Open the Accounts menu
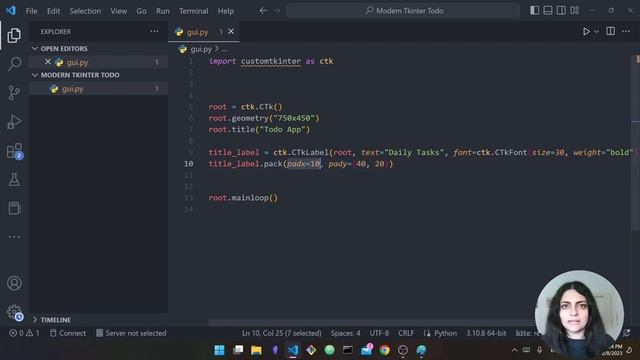This screenshot has height=360, width=640. 14,283
